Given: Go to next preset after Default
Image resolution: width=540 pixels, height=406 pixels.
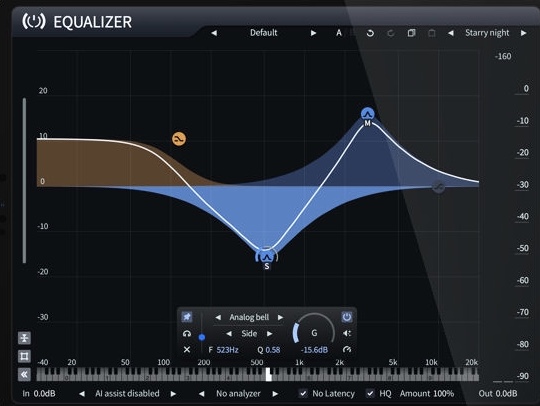Looking at the screenshot, I should pyautogui.click(x=313, y=33).
